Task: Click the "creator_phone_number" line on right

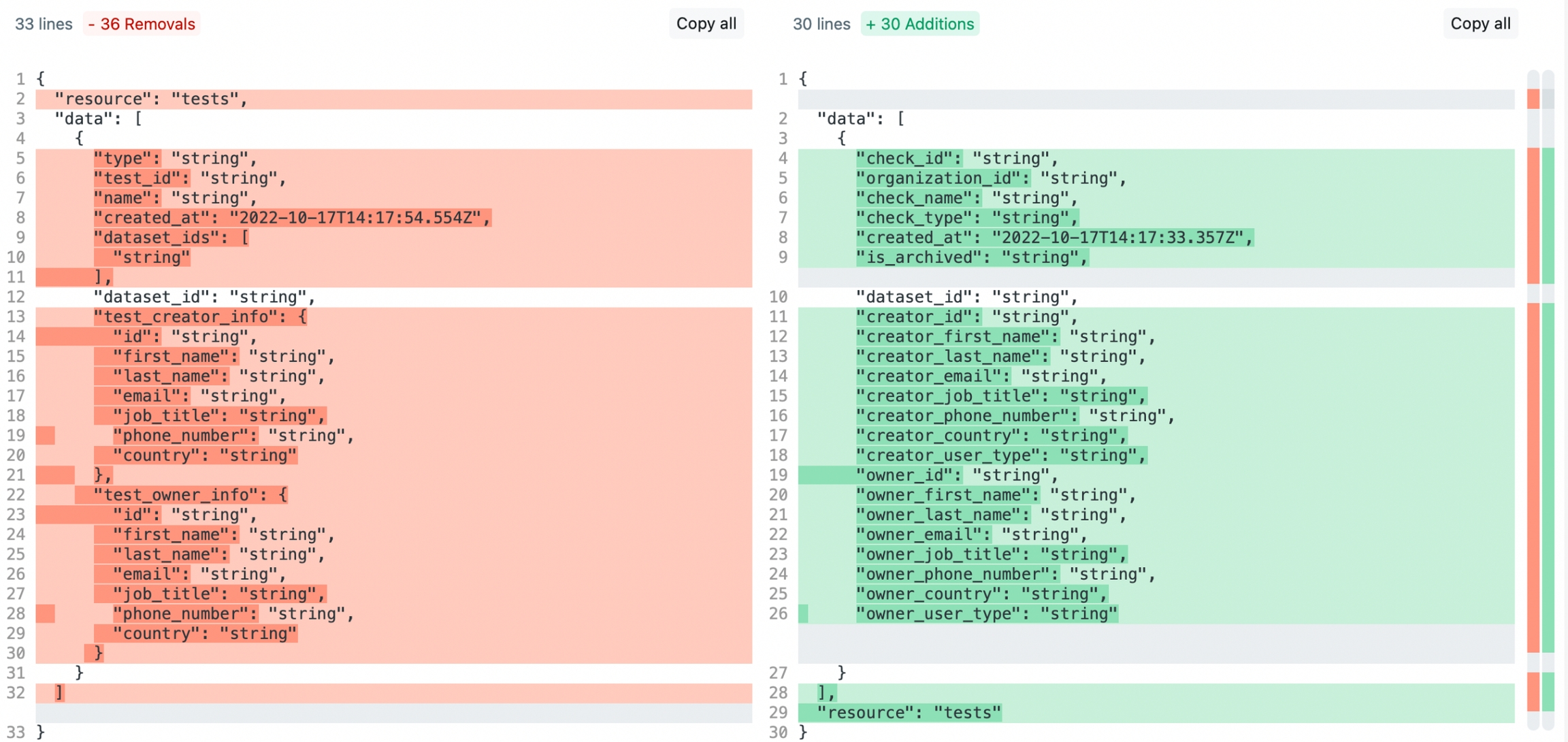Action: pyautogui.click(x=1014, y=416)
